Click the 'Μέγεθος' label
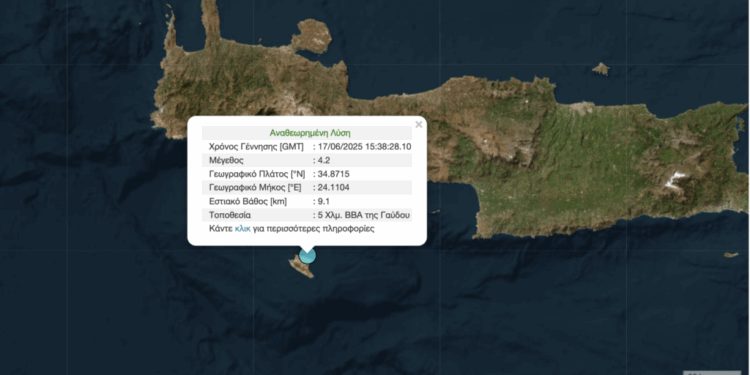750x375 pixels. [226, 160]
